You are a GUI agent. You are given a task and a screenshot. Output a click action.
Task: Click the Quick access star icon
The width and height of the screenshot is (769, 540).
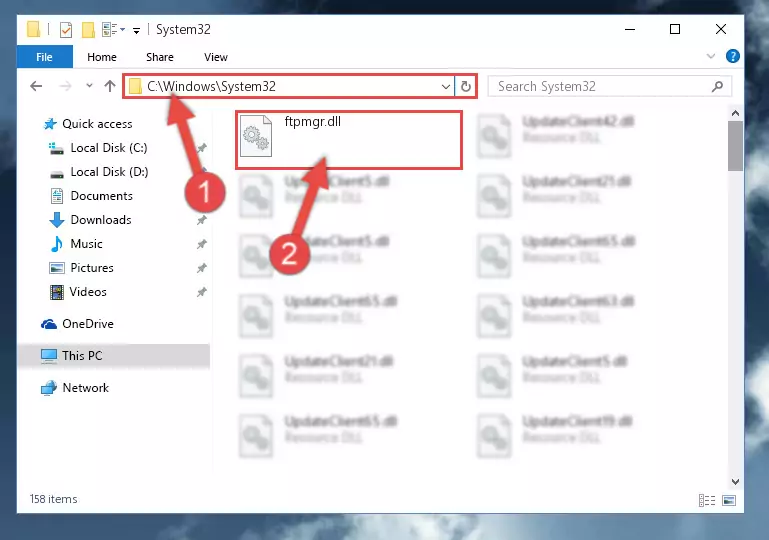click(x=50, y=124)
